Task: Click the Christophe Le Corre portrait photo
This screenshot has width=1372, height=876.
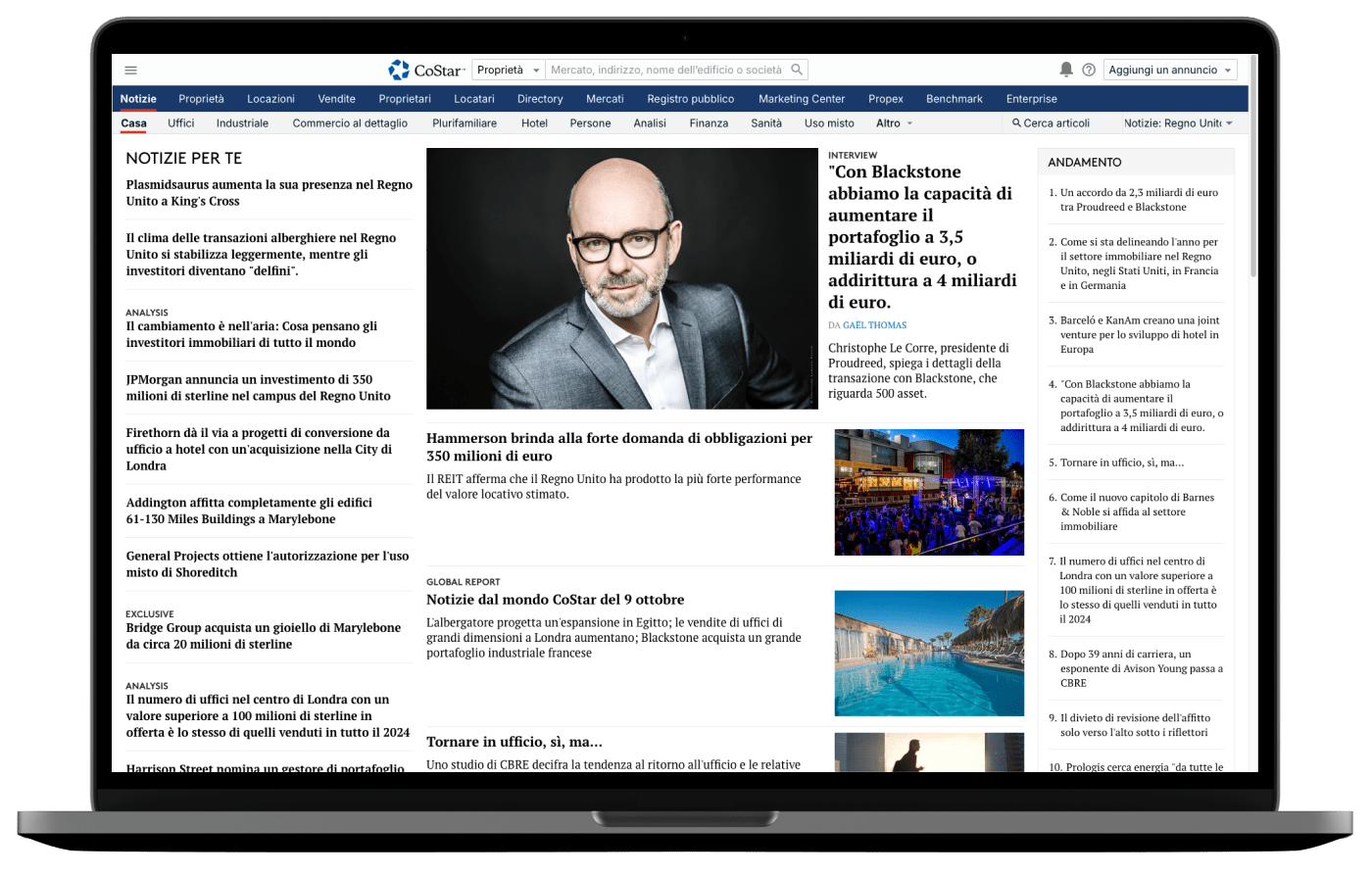Action: click(621, 278)
